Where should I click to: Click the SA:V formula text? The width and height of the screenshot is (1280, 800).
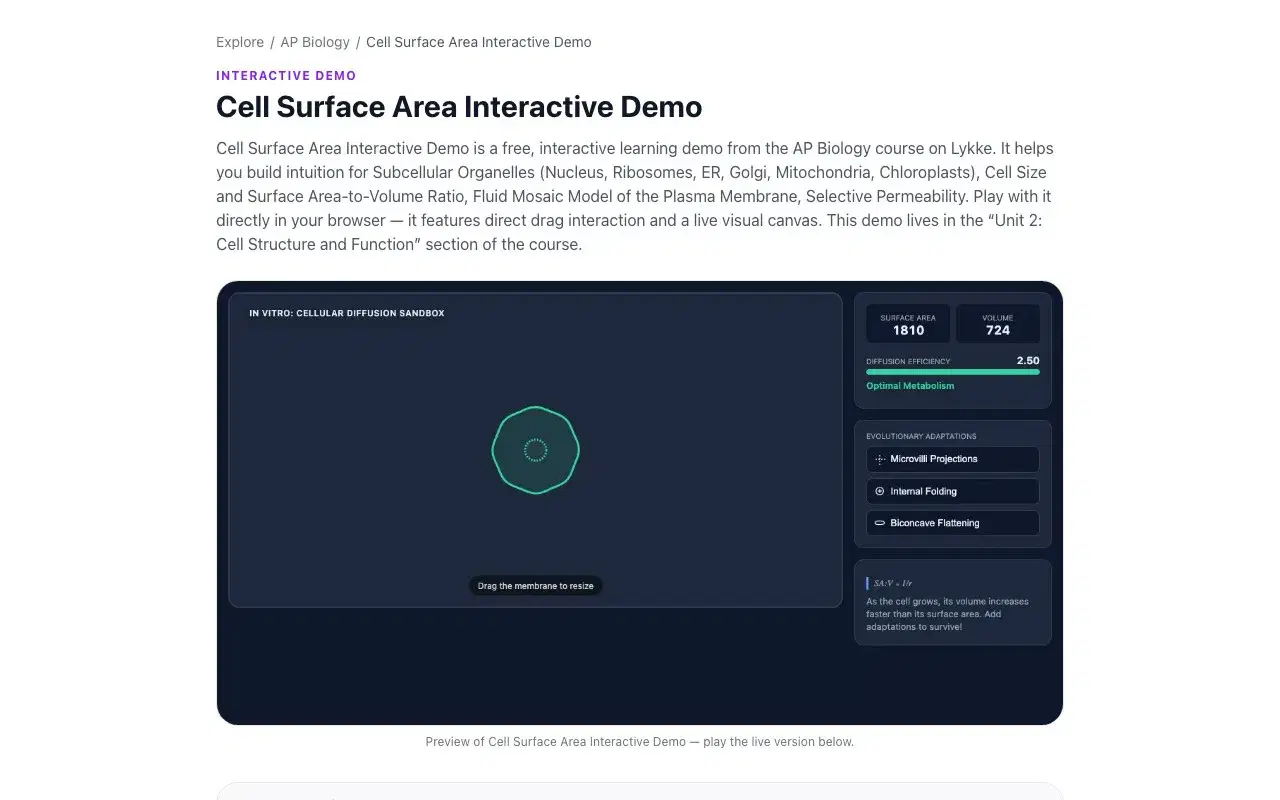click(892, 583)
